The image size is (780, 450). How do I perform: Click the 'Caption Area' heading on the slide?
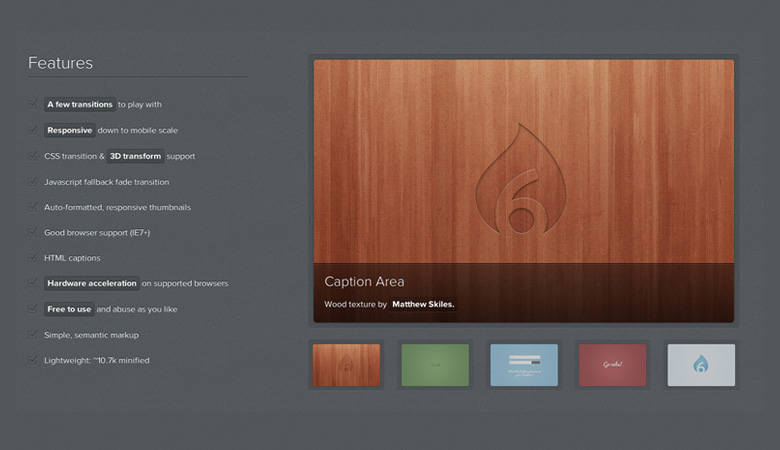364,282
